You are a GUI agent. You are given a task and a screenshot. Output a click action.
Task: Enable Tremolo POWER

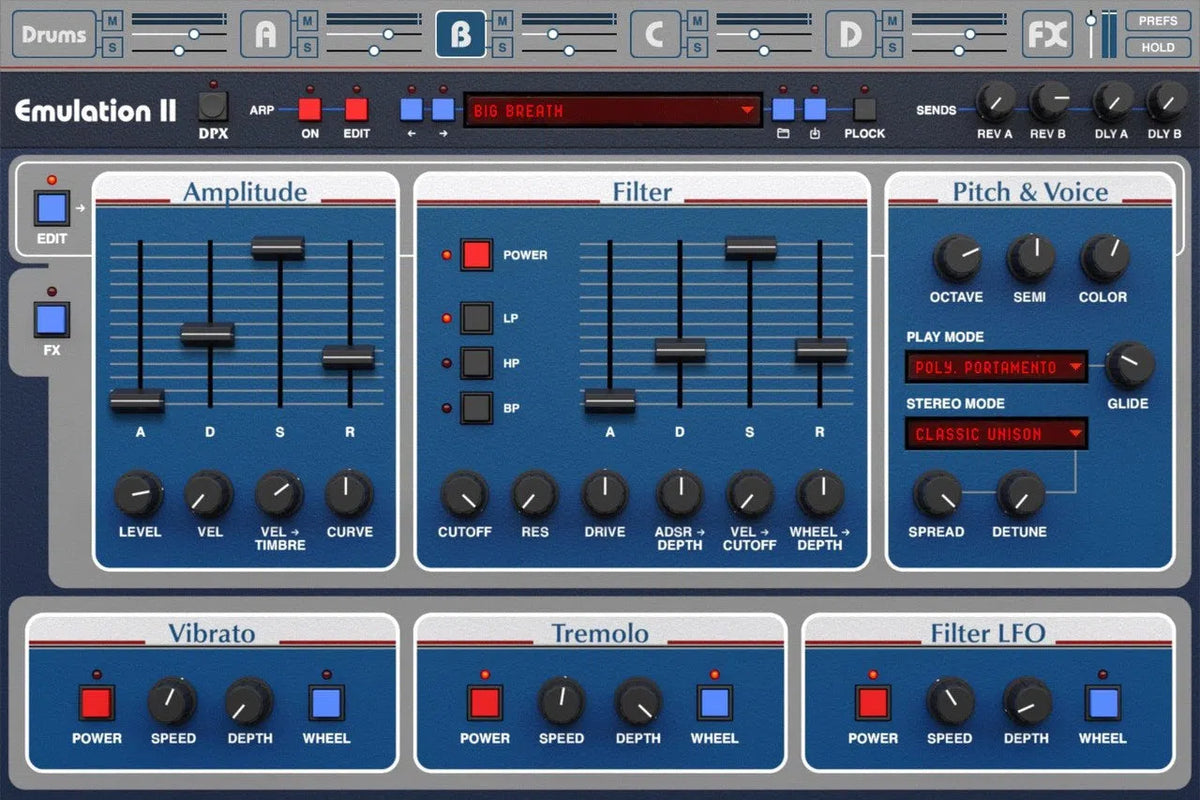coord(484,704)
